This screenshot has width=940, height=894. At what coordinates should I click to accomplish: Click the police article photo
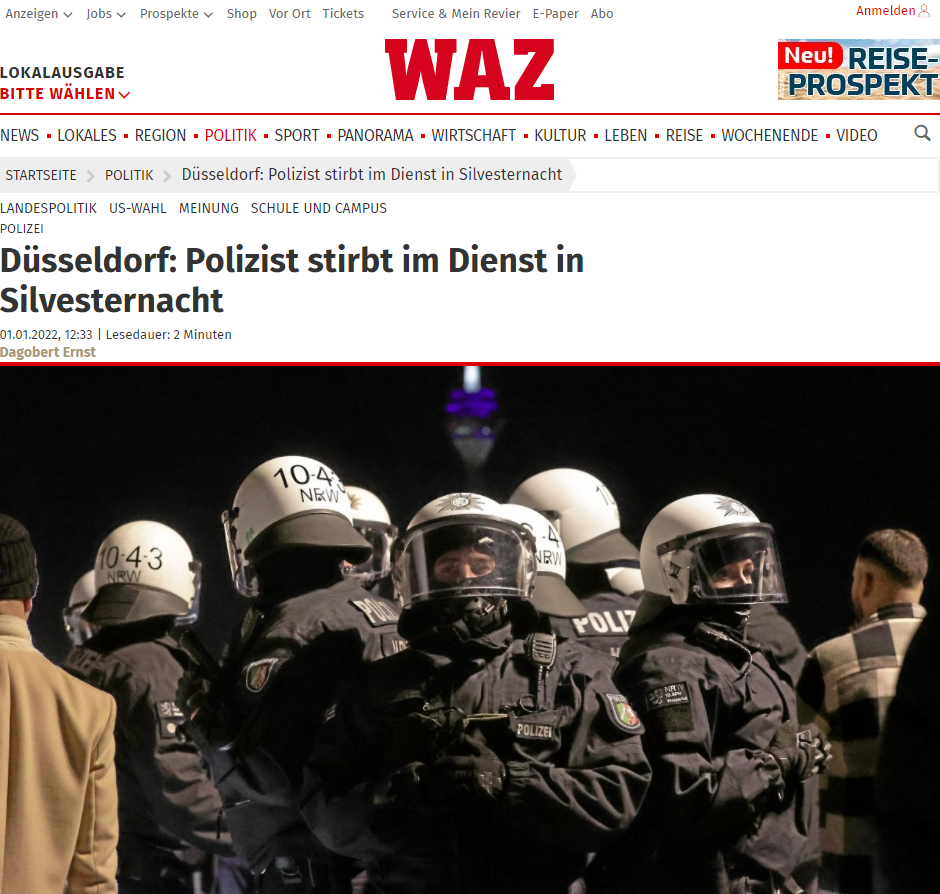pyautogui.click(x=470, y=630)
